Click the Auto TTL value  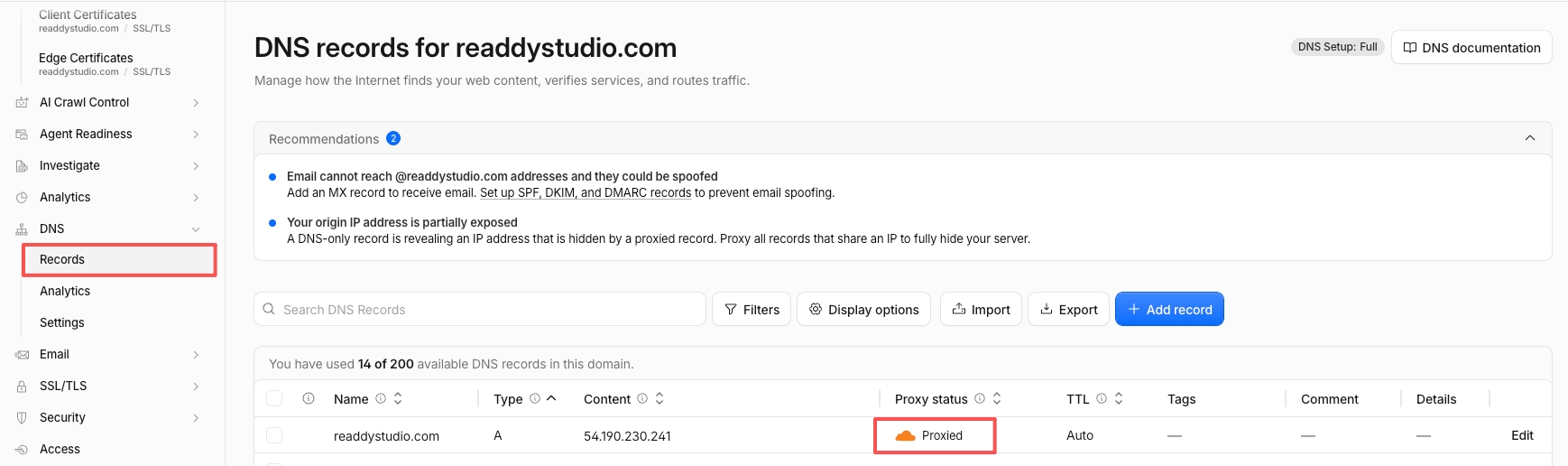(1080, 435)
